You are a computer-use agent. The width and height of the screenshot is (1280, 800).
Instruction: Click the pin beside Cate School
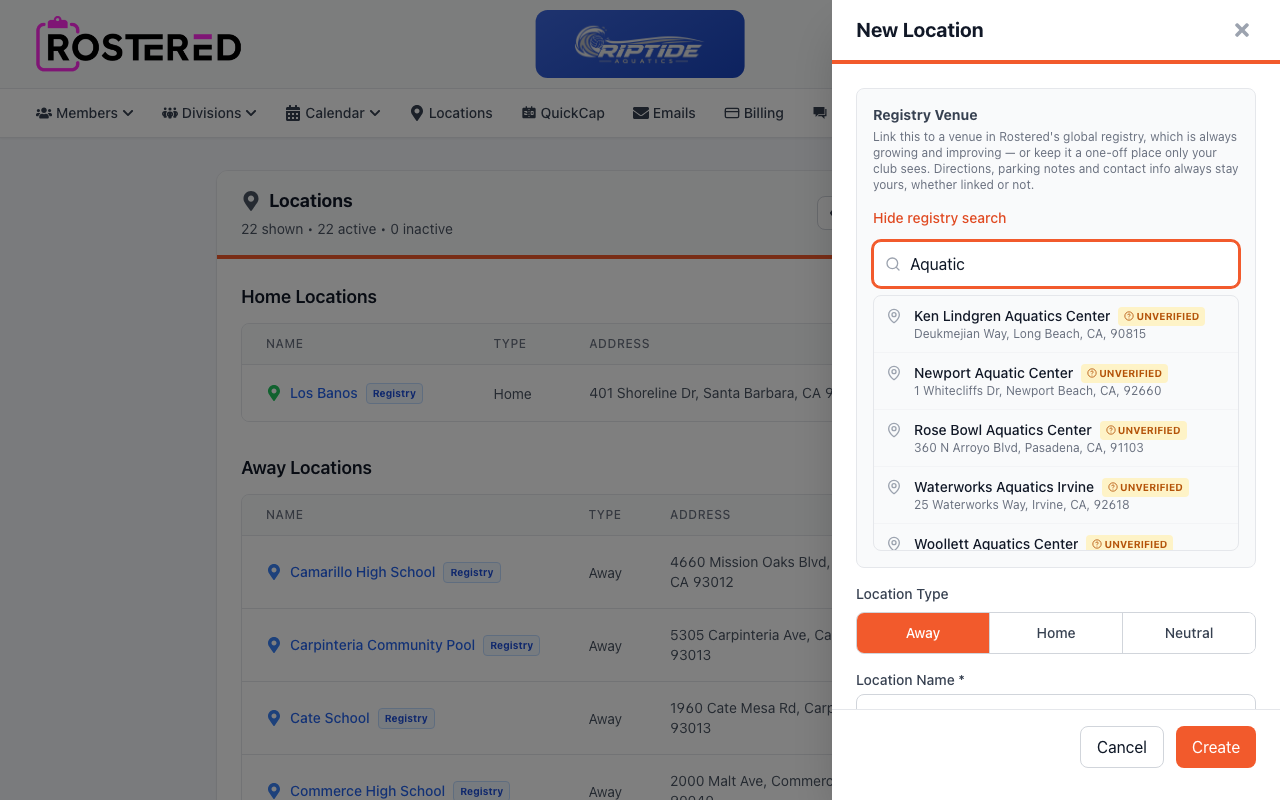point(274,718)
